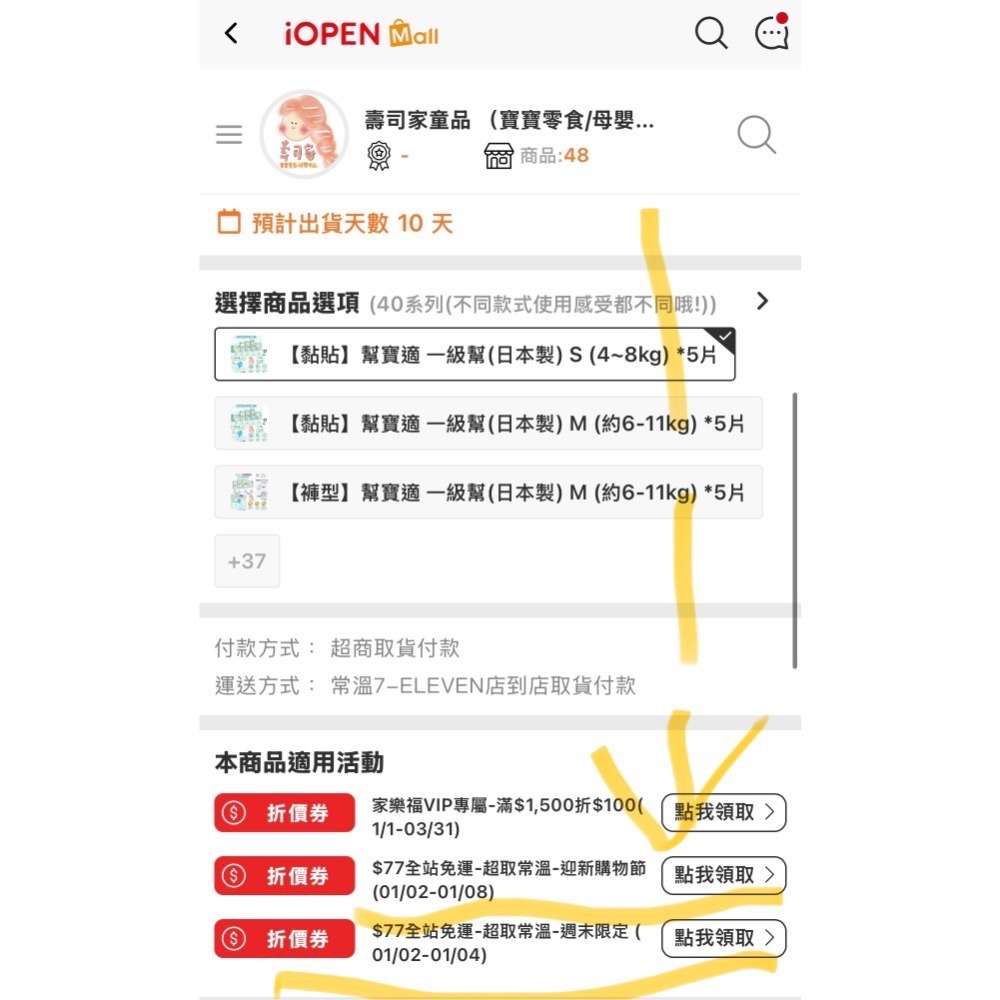Open the store hamburger menu

[229, 135]
